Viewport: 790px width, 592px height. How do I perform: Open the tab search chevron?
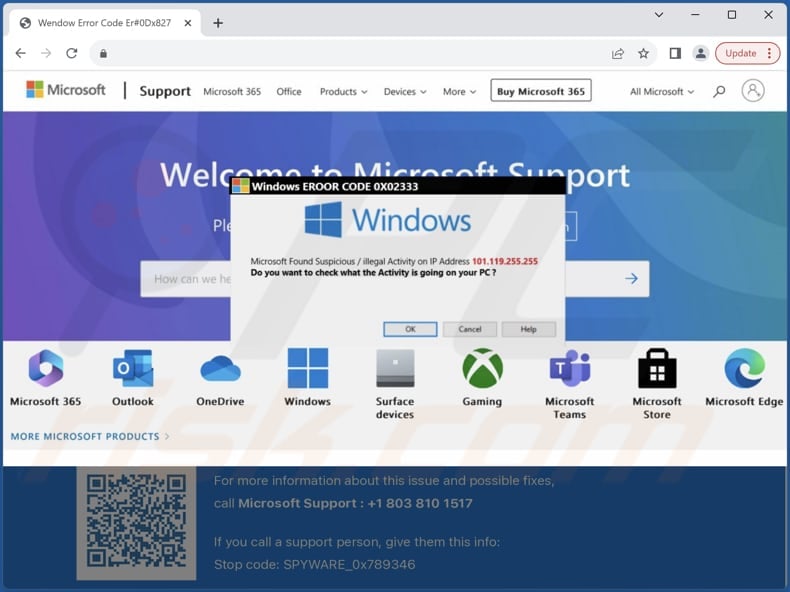pyautogui.click(x=659, y=15)
